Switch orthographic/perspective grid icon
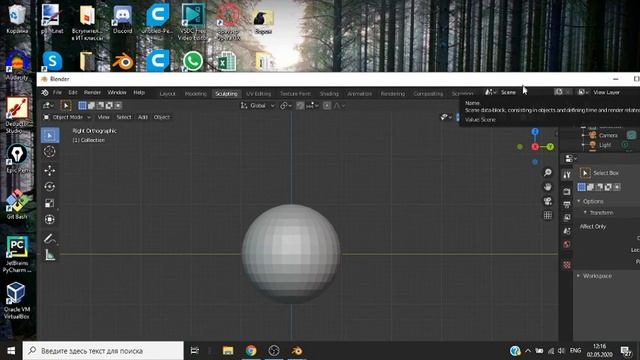Image resolution: width=640 pixels, height=360 pixels. (x=548, y=215)
